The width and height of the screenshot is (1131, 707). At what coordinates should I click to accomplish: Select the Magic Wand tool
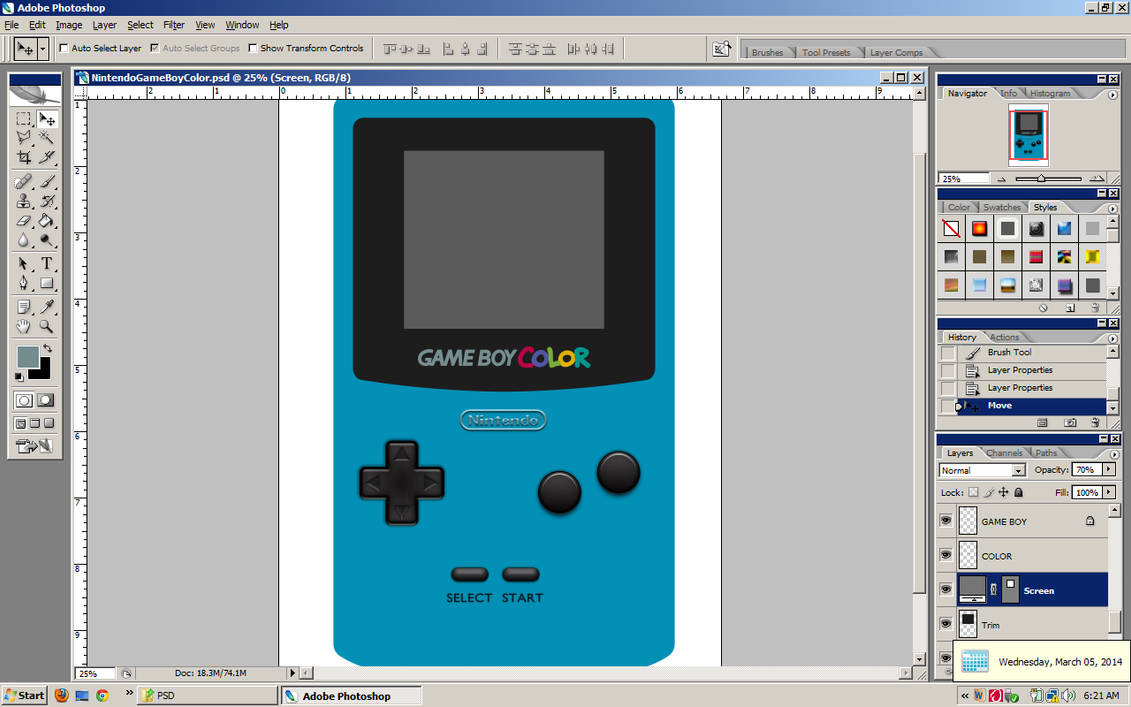tap(47, 137)
